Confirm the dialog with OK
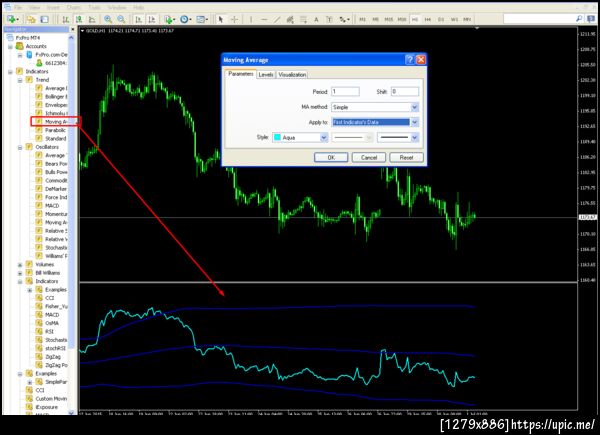 [331, 158]
